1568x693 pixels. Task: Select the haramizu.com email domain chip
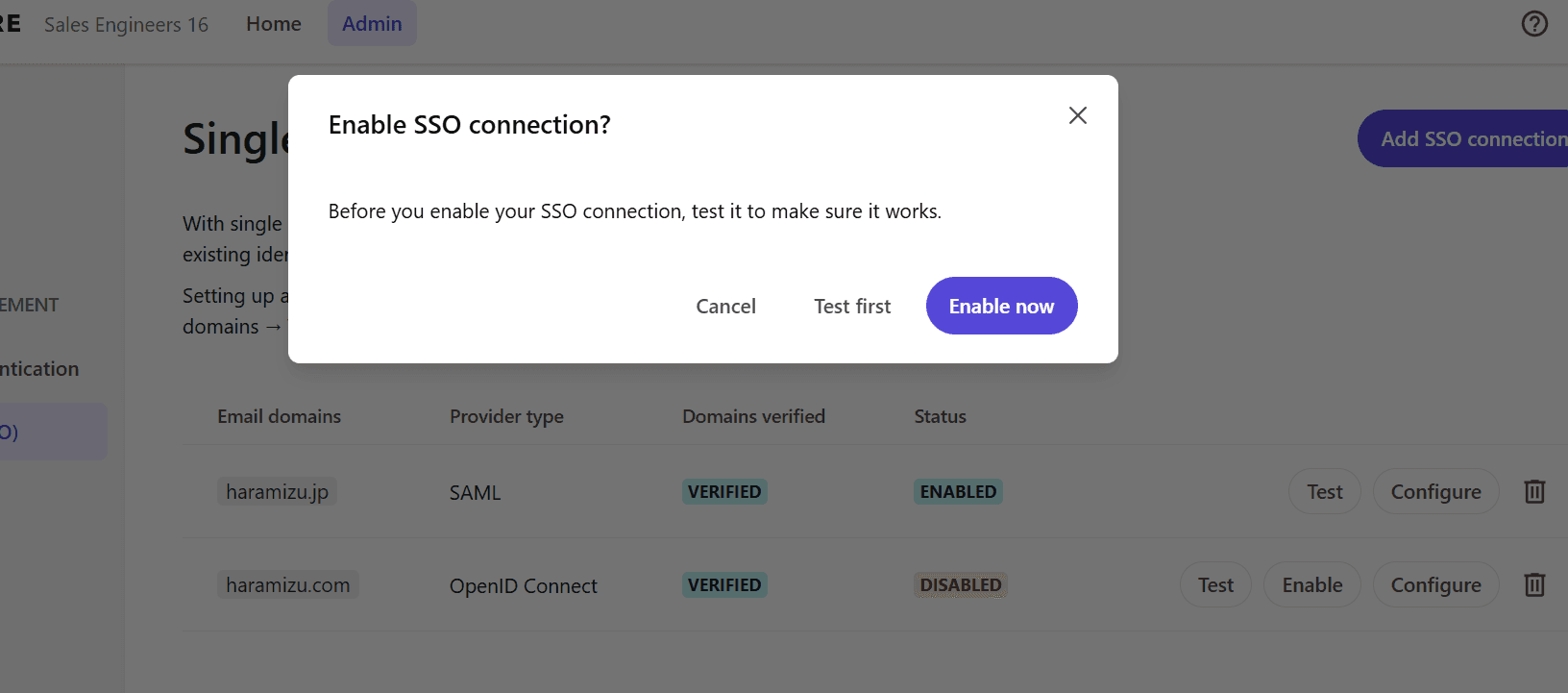pyautogui.click(x=287, y=584)
